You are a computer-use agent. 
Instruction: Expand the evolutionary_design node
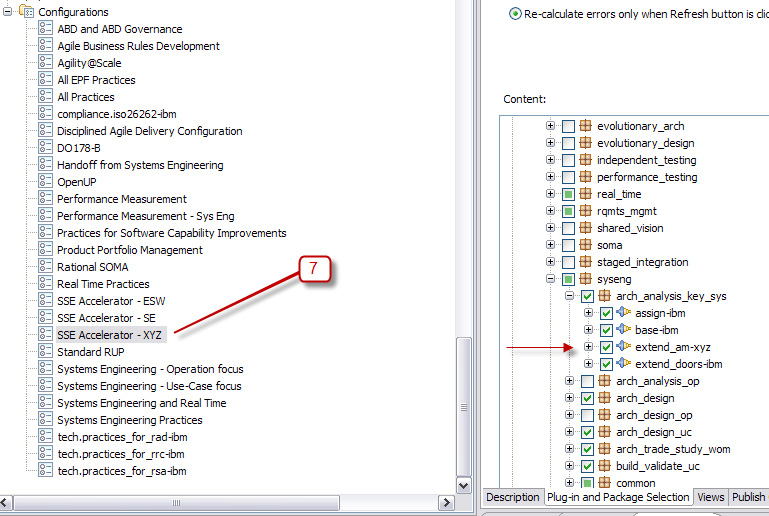coord(550,143)
